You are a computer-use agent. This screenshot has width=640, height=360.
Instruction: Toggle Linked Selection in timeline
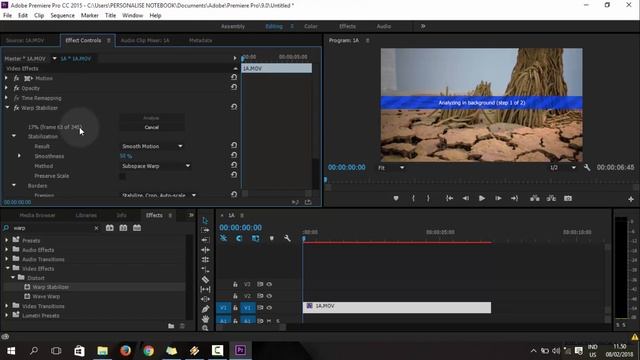(x=256, y=238)
